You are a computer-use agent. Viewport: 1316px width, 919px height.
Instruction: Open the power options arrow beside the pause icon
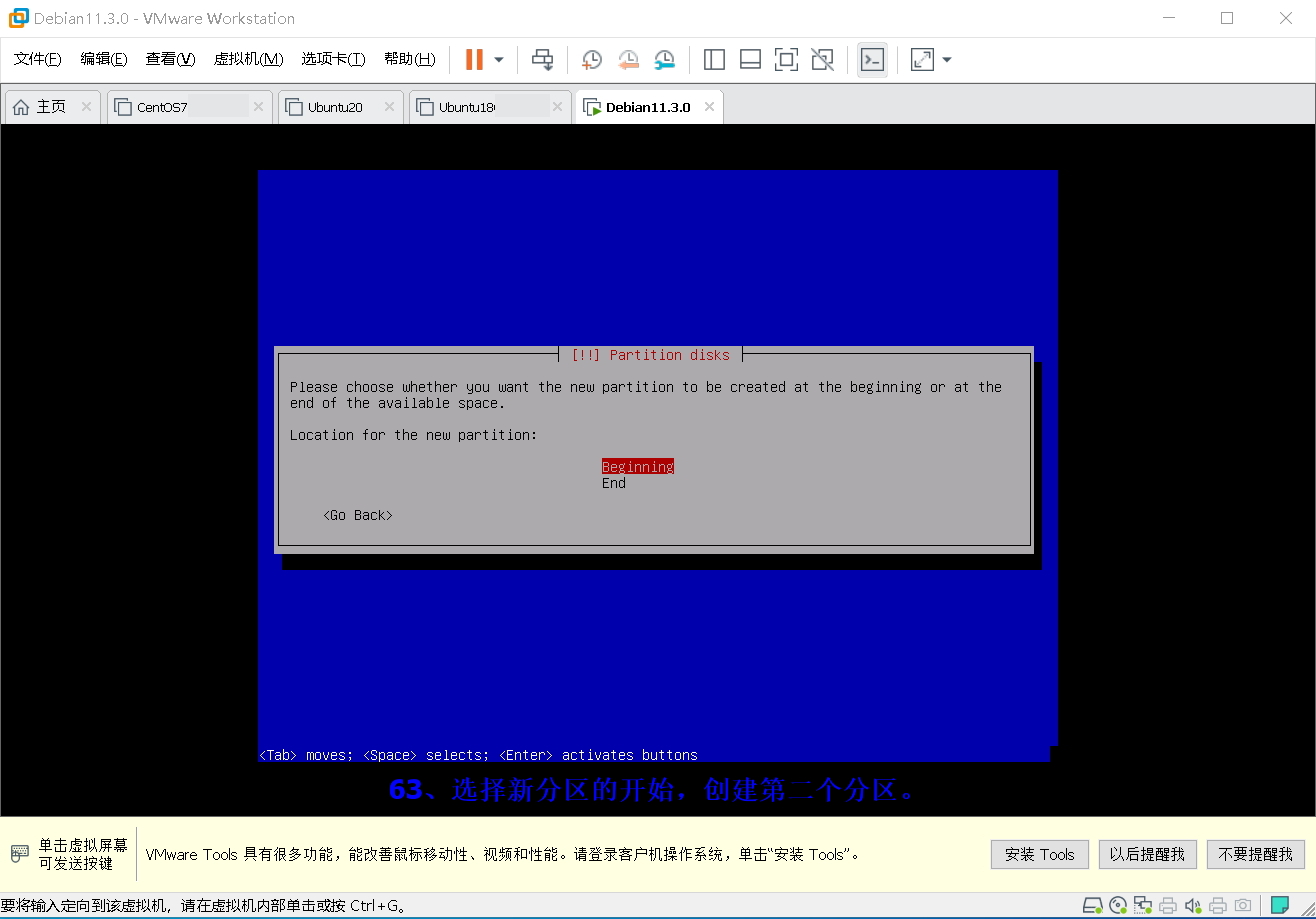[x=499, y=60]
